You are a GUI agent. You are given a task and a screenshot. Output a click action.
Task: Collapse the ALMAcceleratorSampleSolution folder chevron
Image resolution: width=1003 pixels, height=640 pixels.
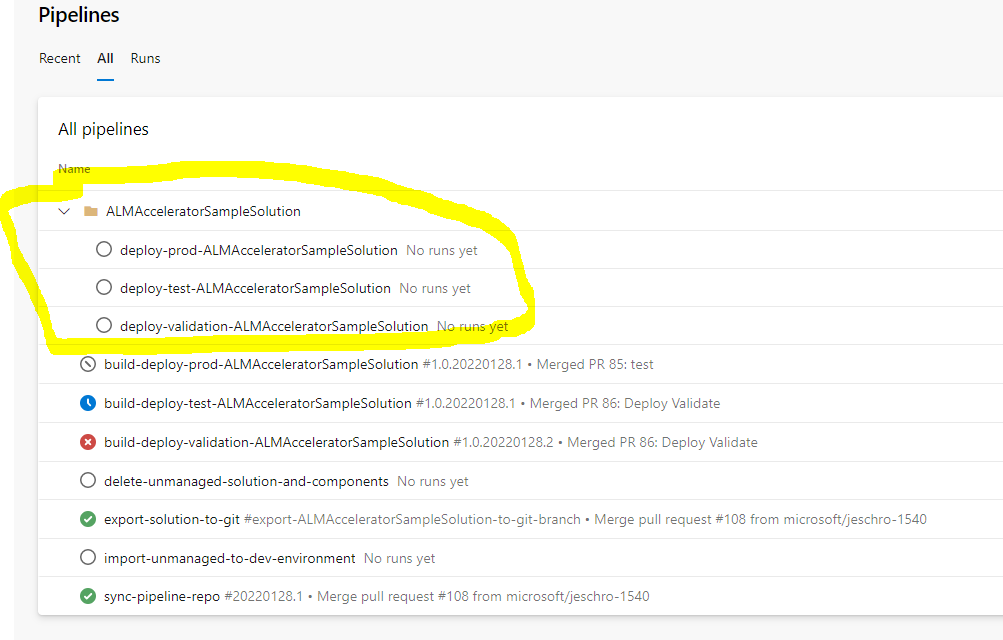coord(64,211)
